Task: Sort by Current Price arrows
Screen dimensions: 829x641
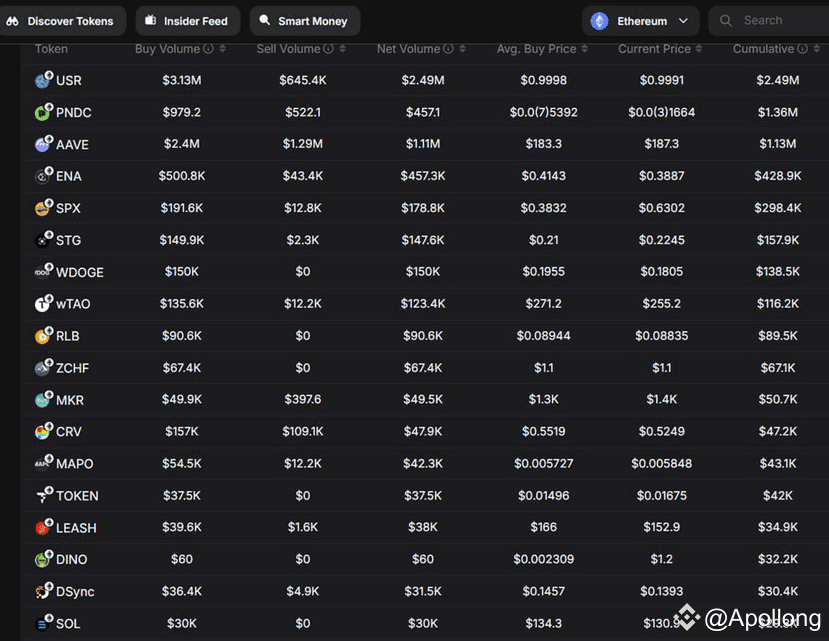Action: tap(699, 49)
